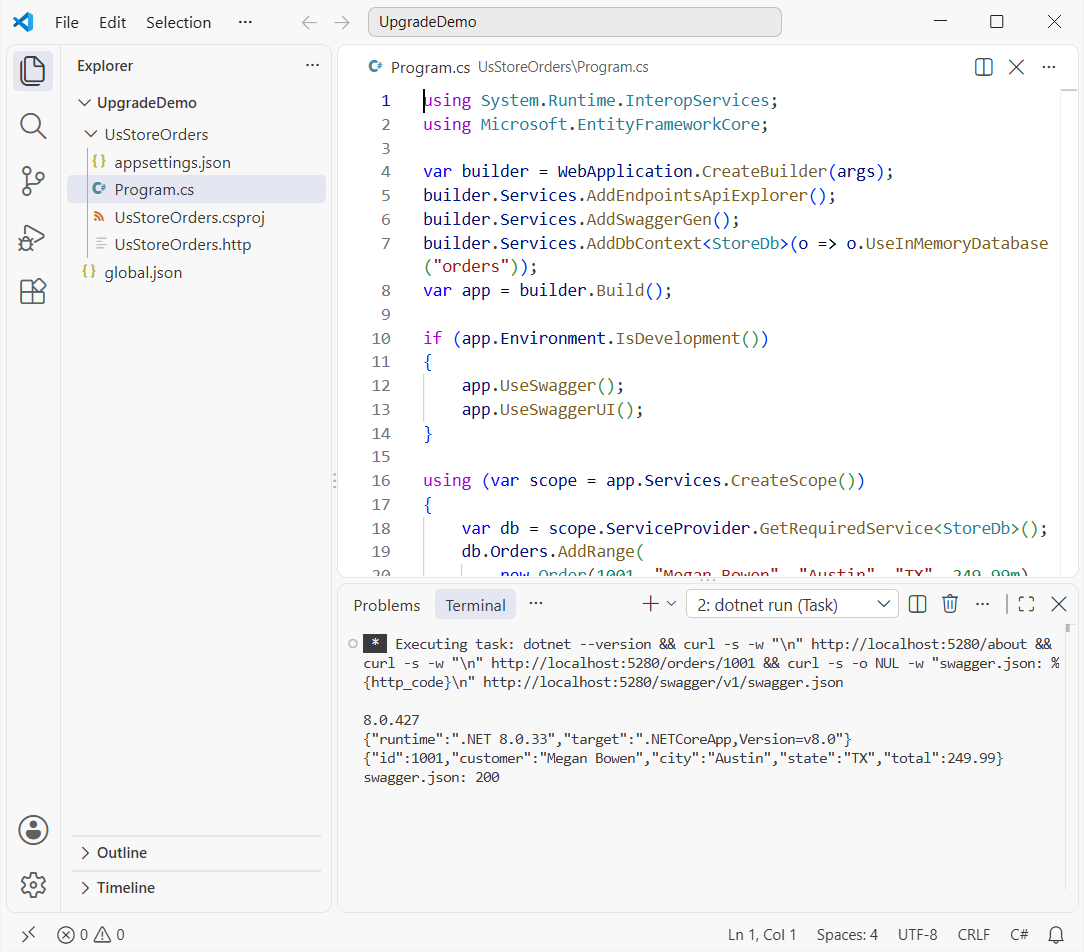Collapse the UsStoreOrders folder
1084x952 pixels.
pyautogui.click(x=91, y=133)
